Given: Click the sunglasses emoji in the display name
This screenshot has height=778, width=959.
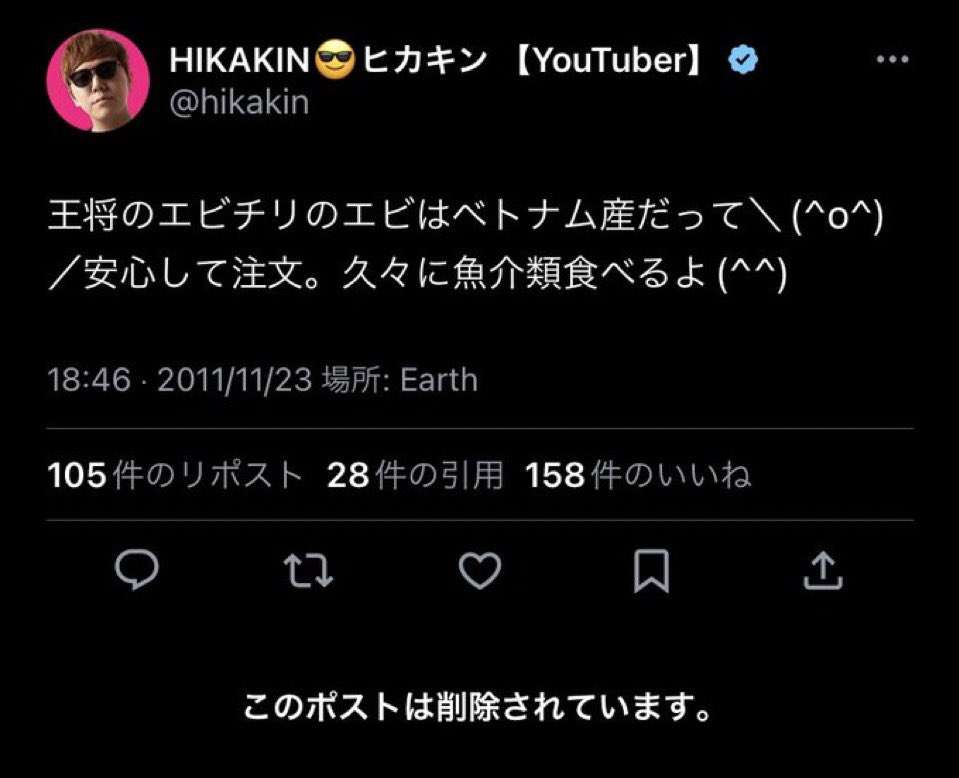Looking at the screenshot, I should click(x=335, y=63).
